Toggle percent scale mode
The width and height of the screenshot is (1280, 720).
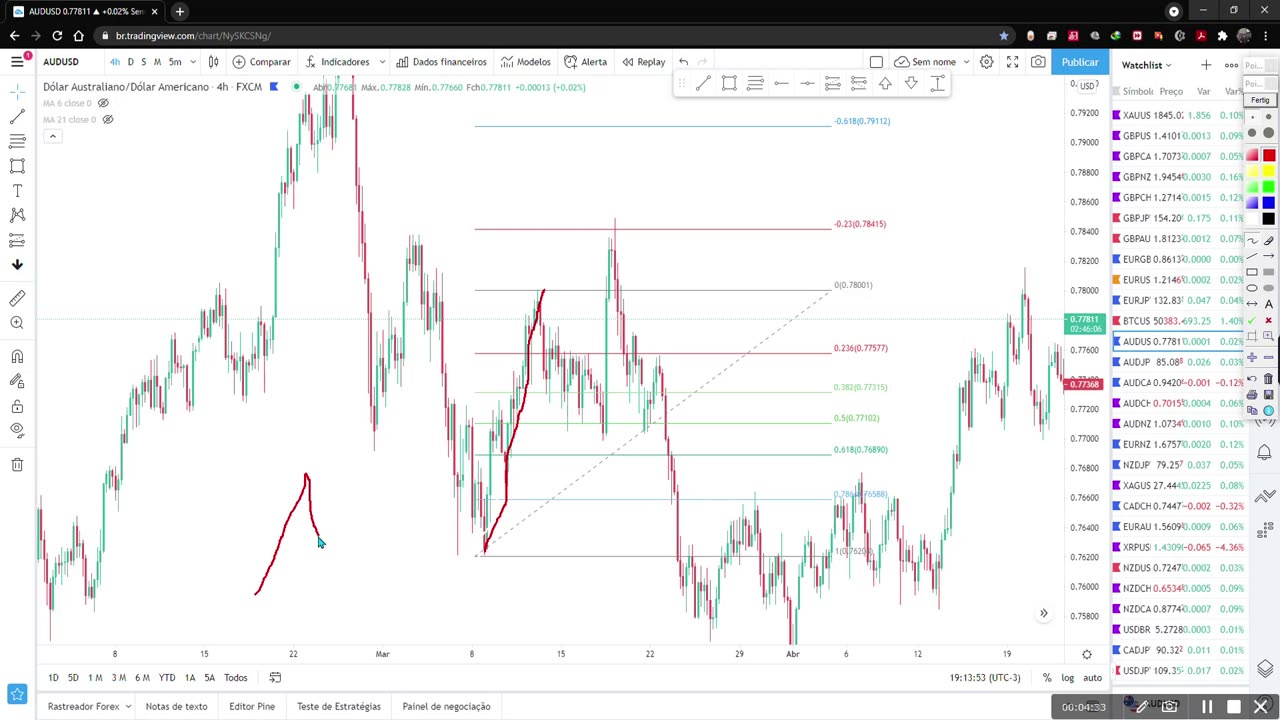pos(1047,678)
